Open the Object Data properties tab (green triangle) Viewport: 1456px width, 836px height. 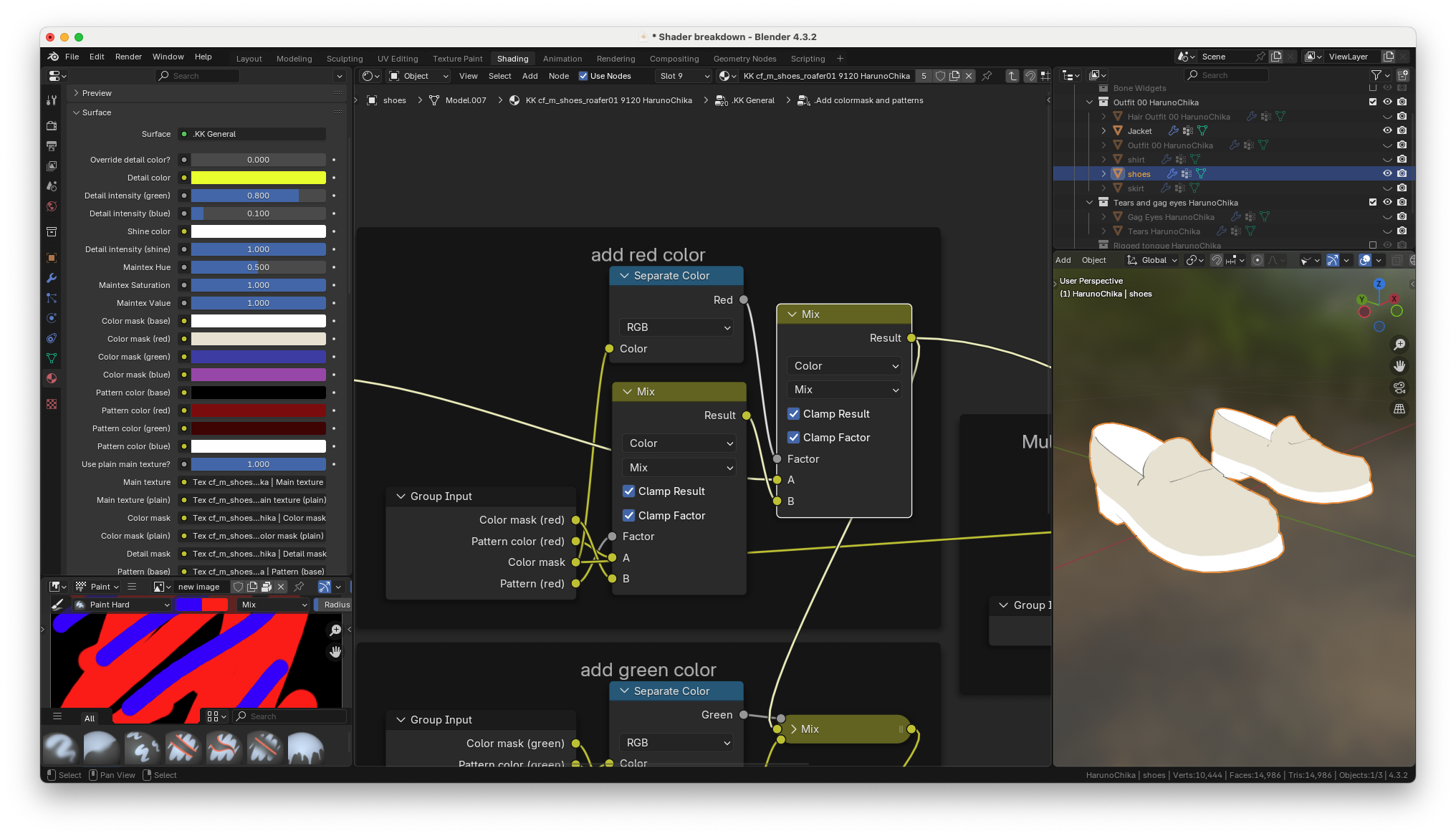click(52, 358)
